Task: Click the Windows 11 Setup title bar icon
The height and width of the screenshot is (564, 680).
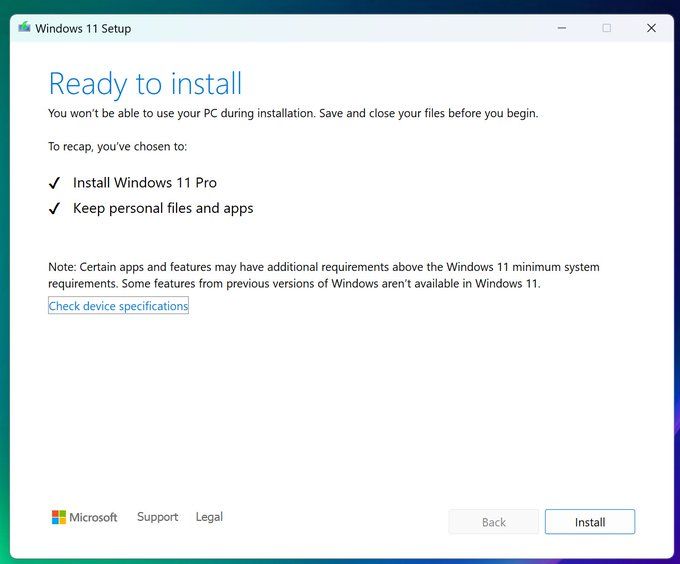Action: tap(24, 28)
